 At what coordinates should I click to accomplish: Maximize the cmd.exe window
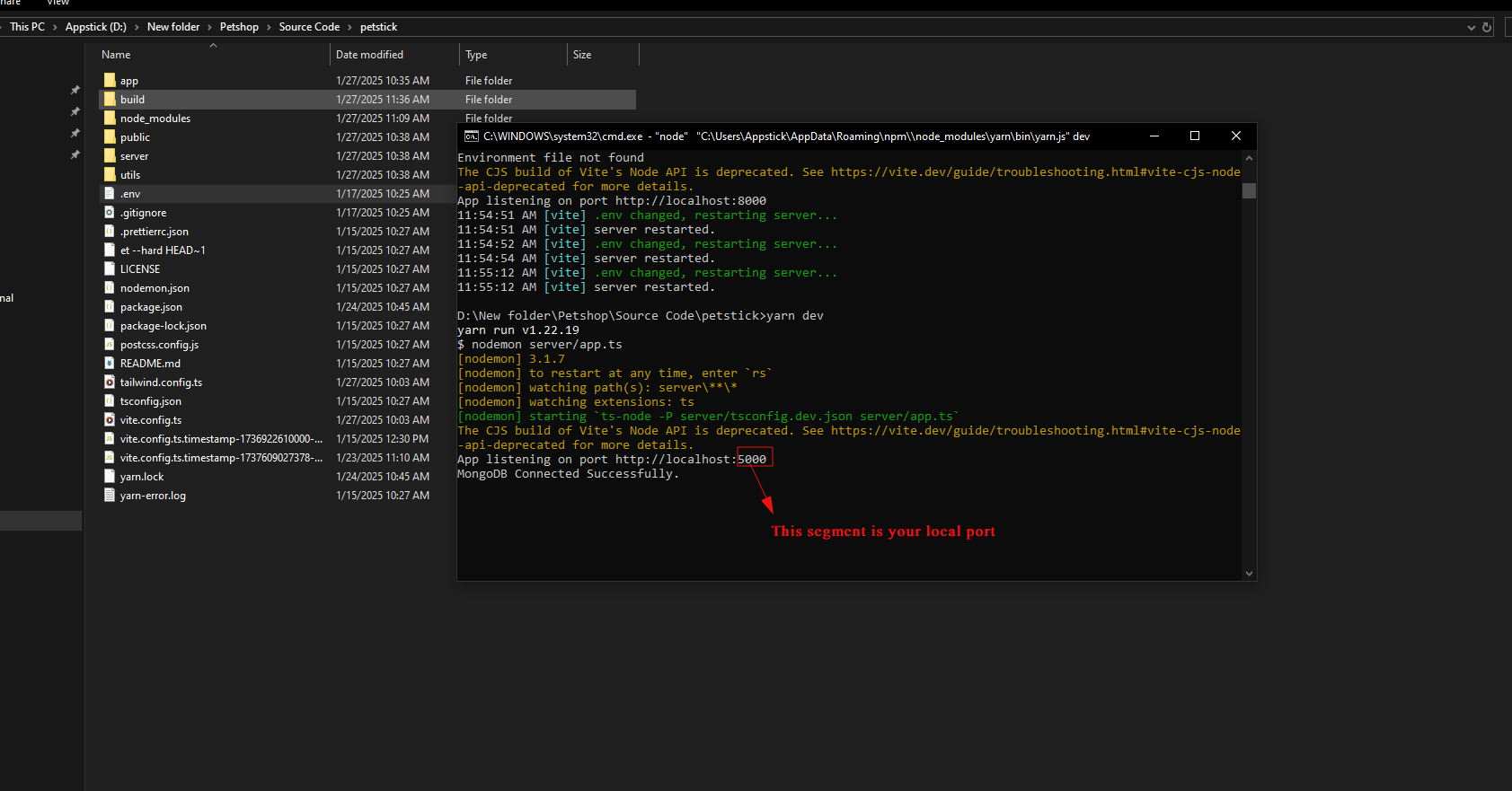point(1194,136)
